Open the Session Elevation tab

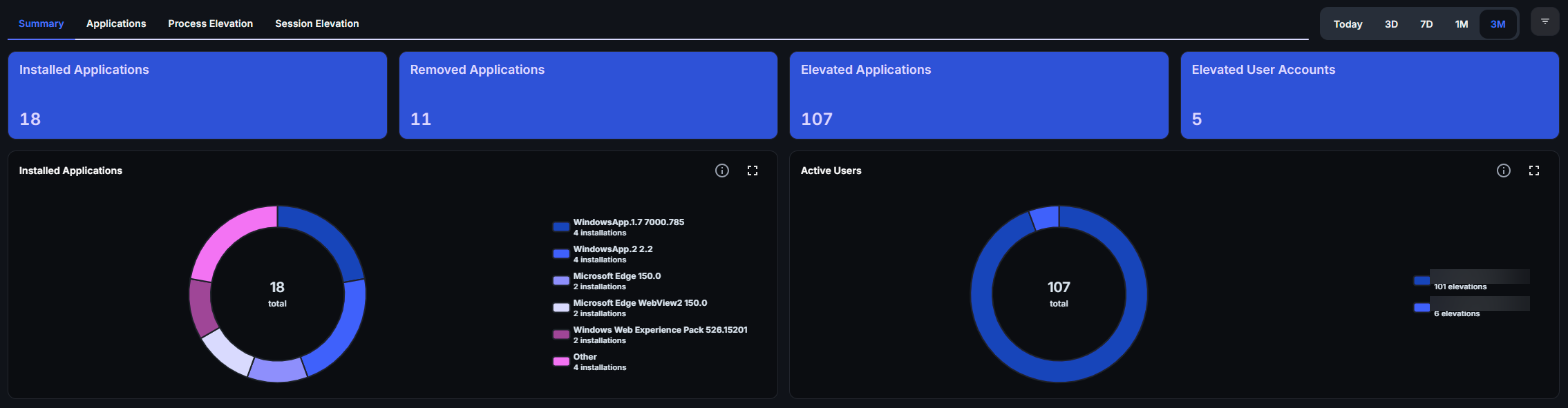[317, 23]
